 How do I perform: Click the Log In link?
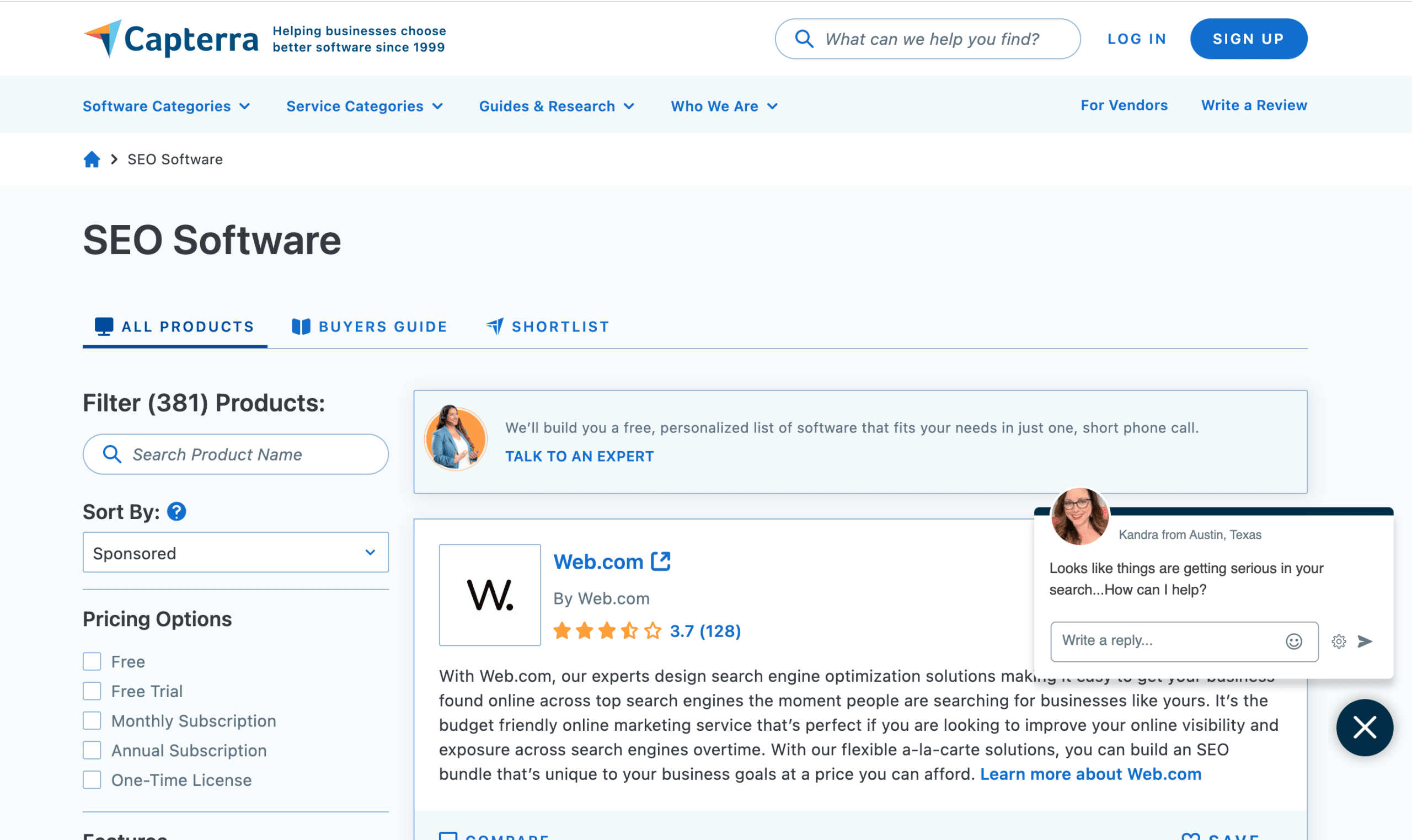click(x=1137, y=39)
